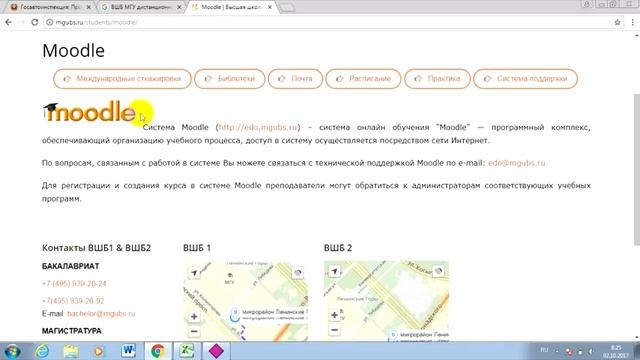Call phone number +7 (495) 939-20-24
Screen dimensions: 640x360
click(74, 283)
